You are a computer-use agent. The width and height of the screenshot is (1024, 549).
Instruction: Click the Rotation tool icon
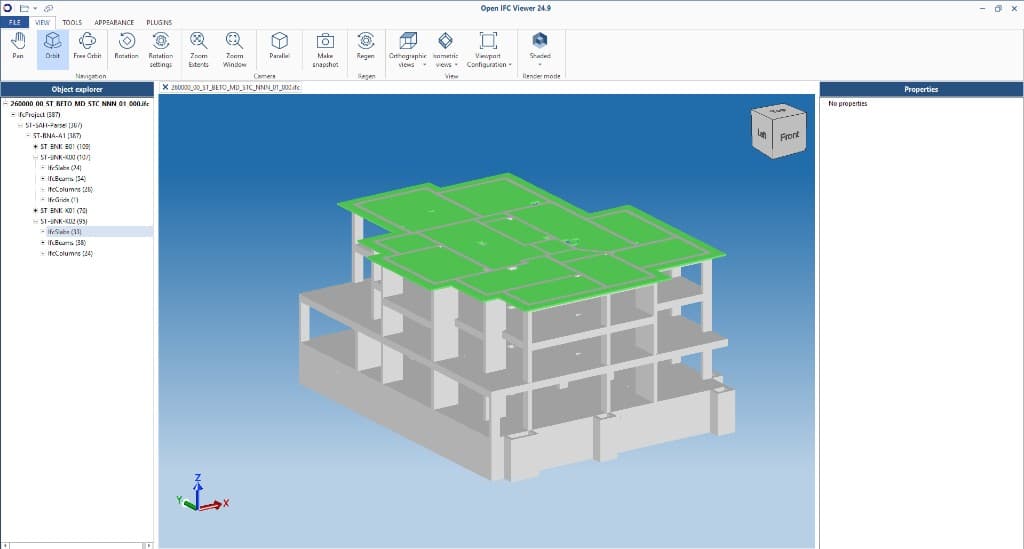coord(126,41)
